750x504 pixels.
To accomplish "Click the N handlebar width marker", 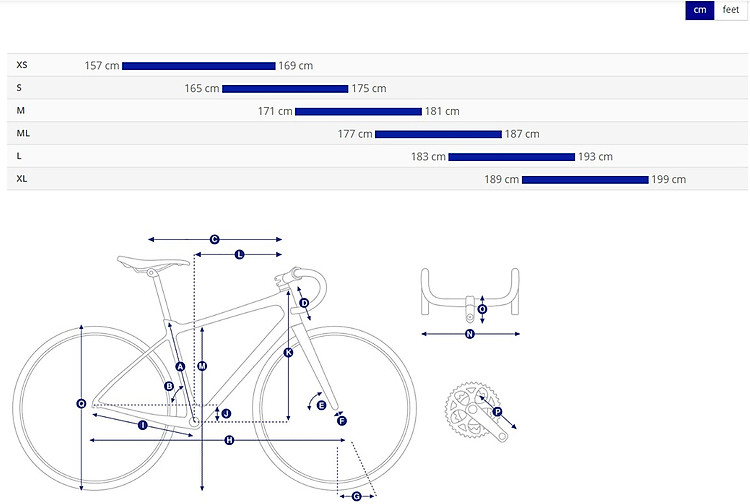I will pyautogui.click(x=469, y=334).
